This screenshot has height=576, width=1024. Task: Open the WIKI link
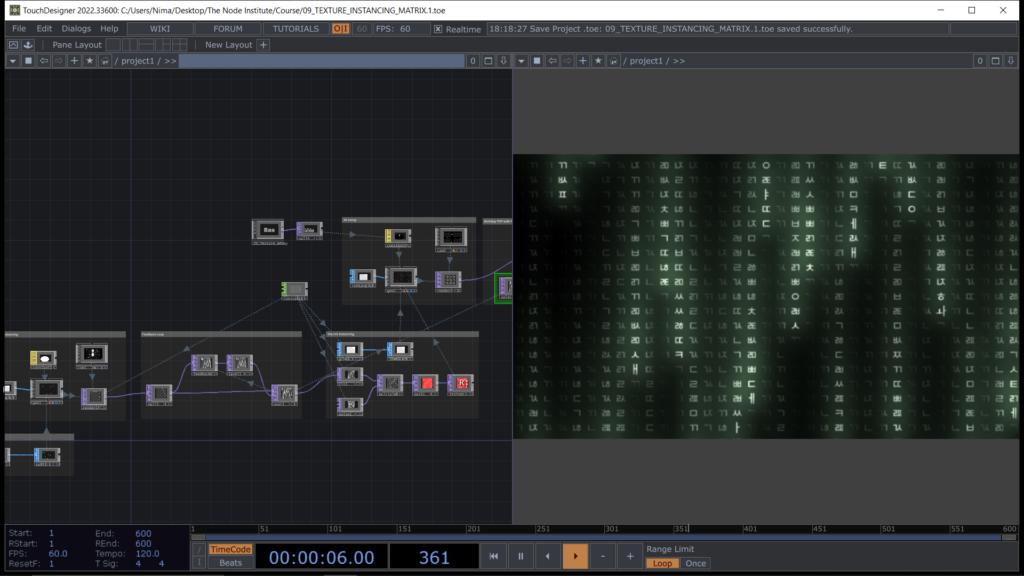pos(160,29)
